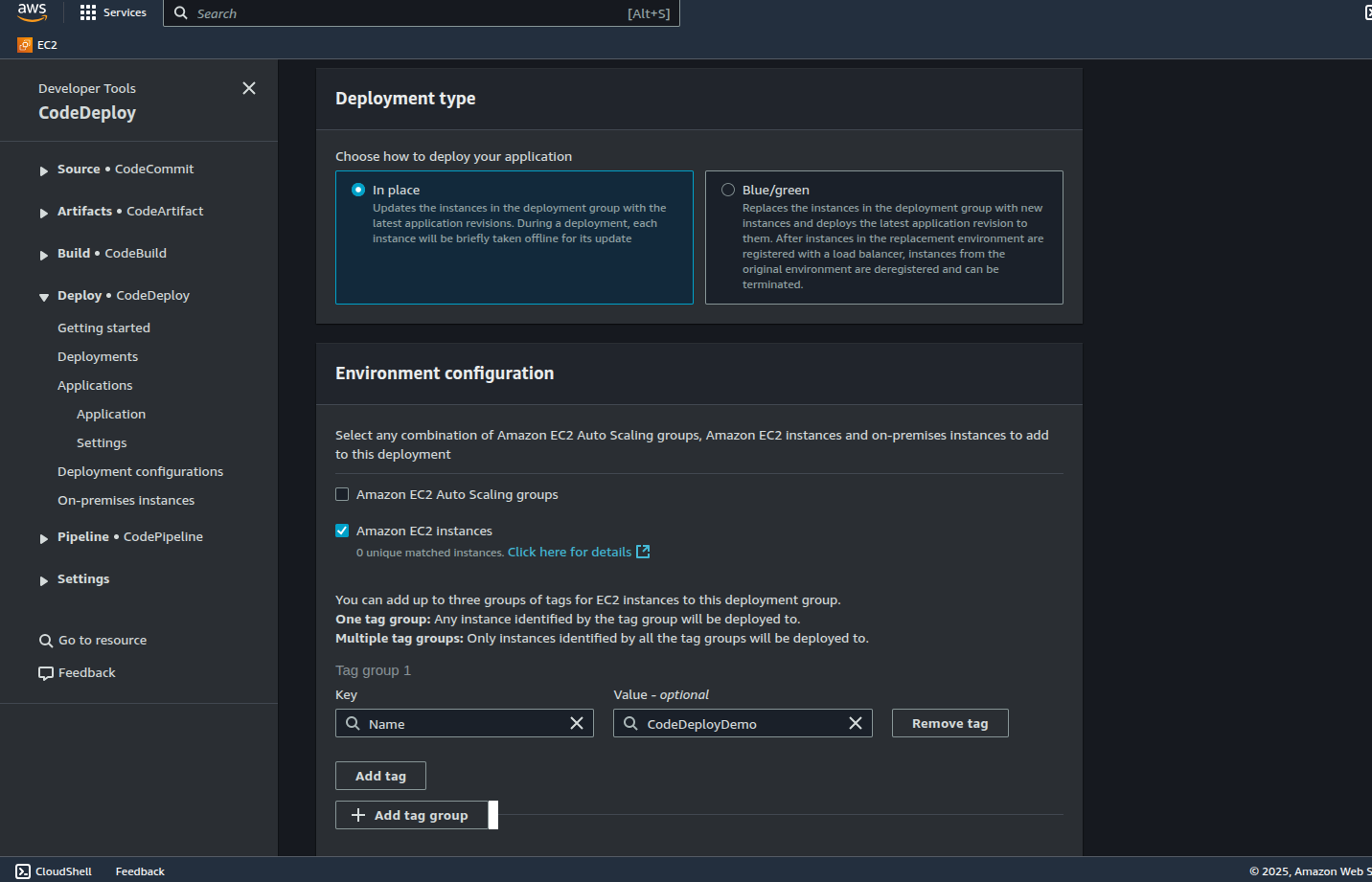Click the Tag group 1 label
The width and height of the screenshot is (1372, 882).
pos(373,670)
